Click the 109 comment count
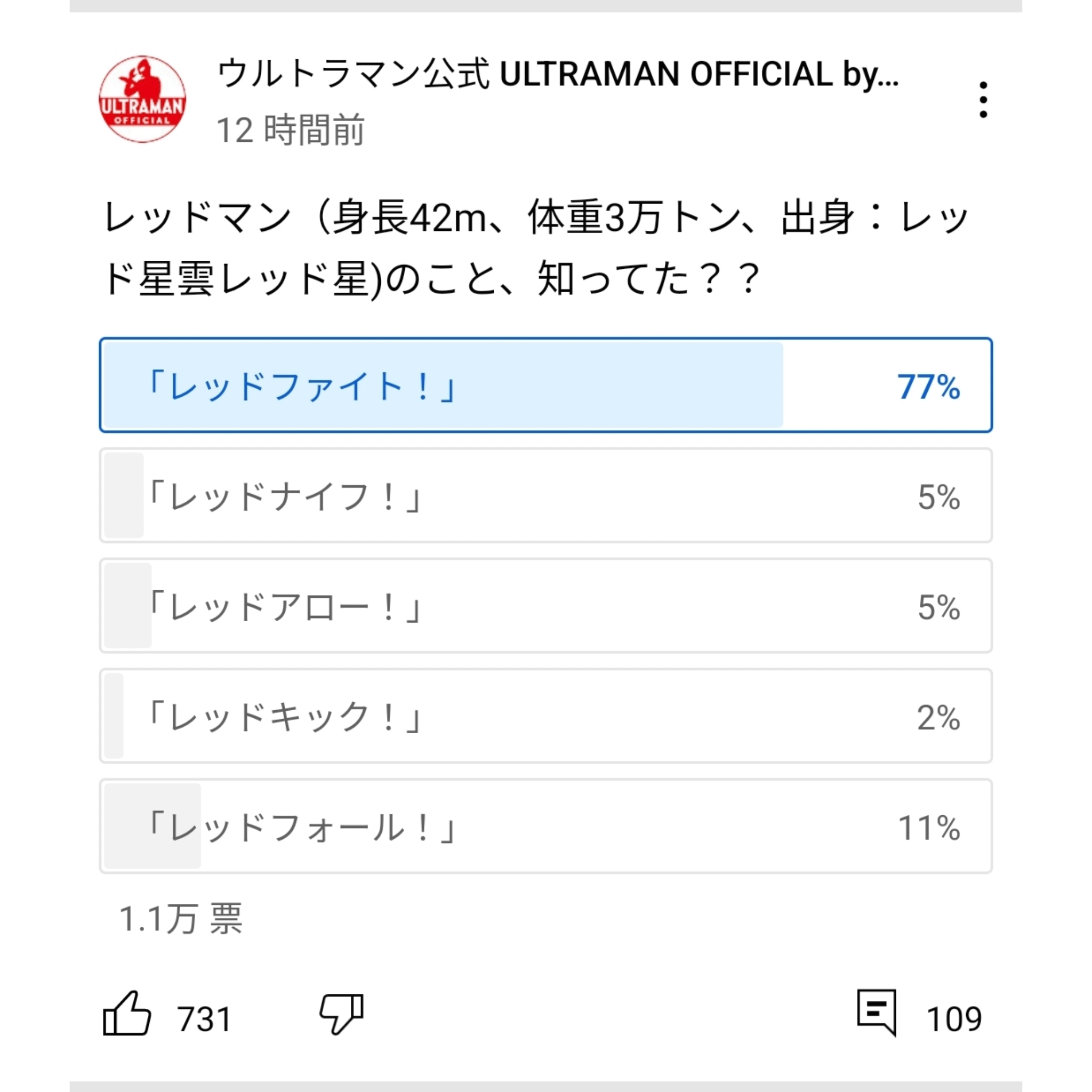1092x1092 pixels. click(x=954, y=1019)
